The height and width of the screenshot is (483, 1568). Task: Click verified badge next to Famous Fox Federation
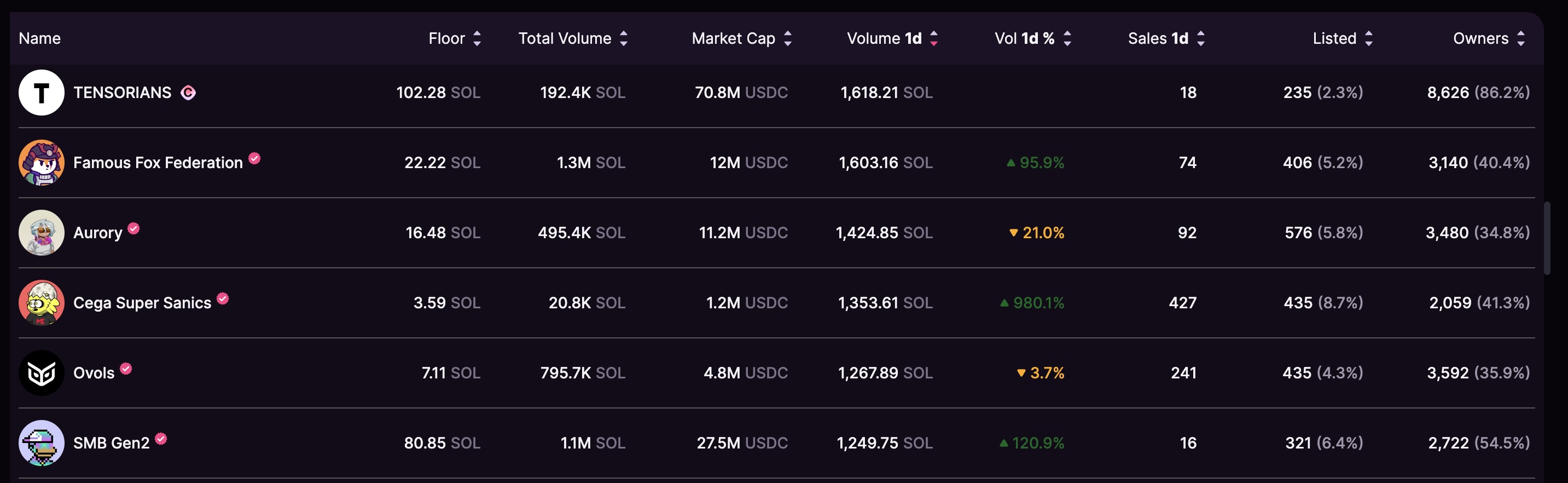(x=254, y=158)
